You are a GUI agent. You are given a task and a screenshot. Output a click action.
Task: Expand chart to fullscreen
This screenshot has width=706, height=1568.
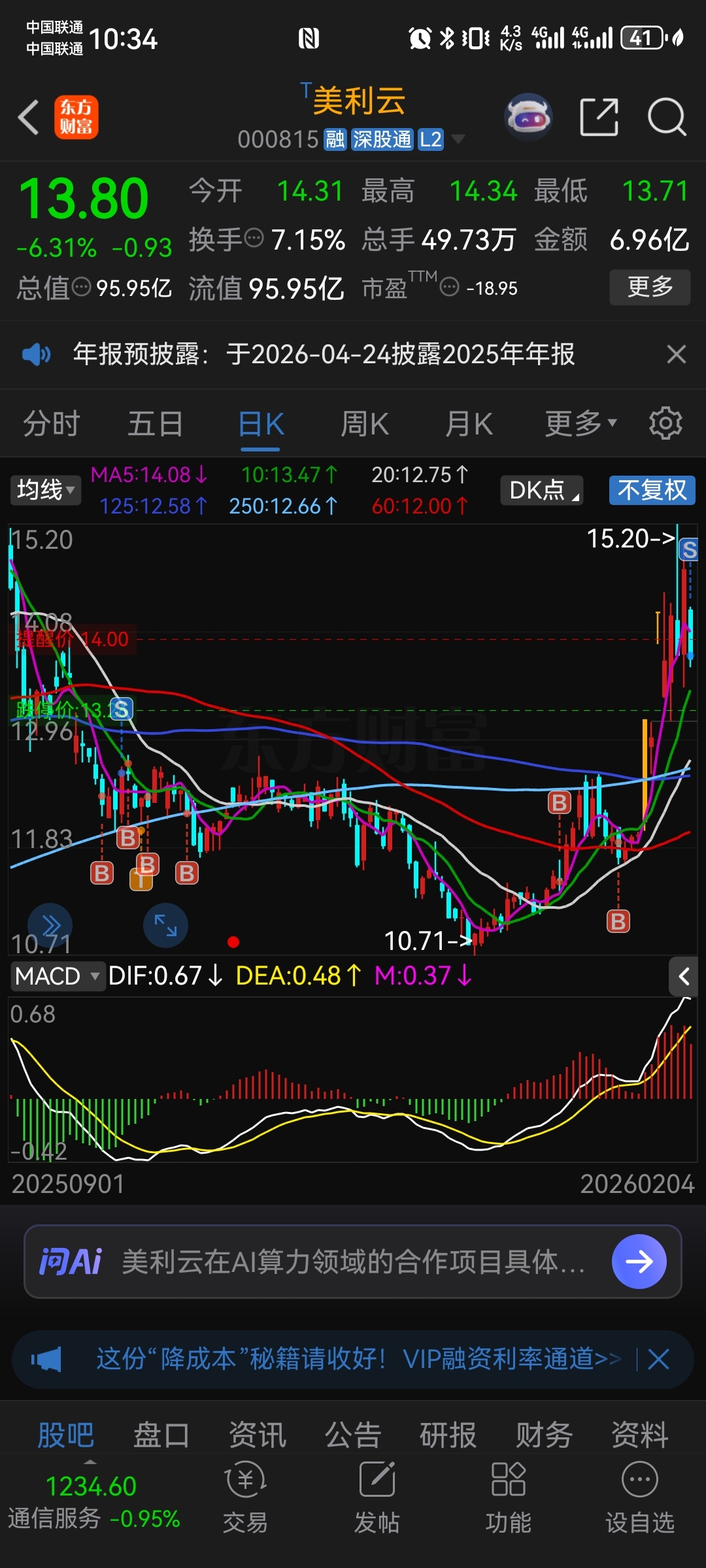(x=165, y=925)
